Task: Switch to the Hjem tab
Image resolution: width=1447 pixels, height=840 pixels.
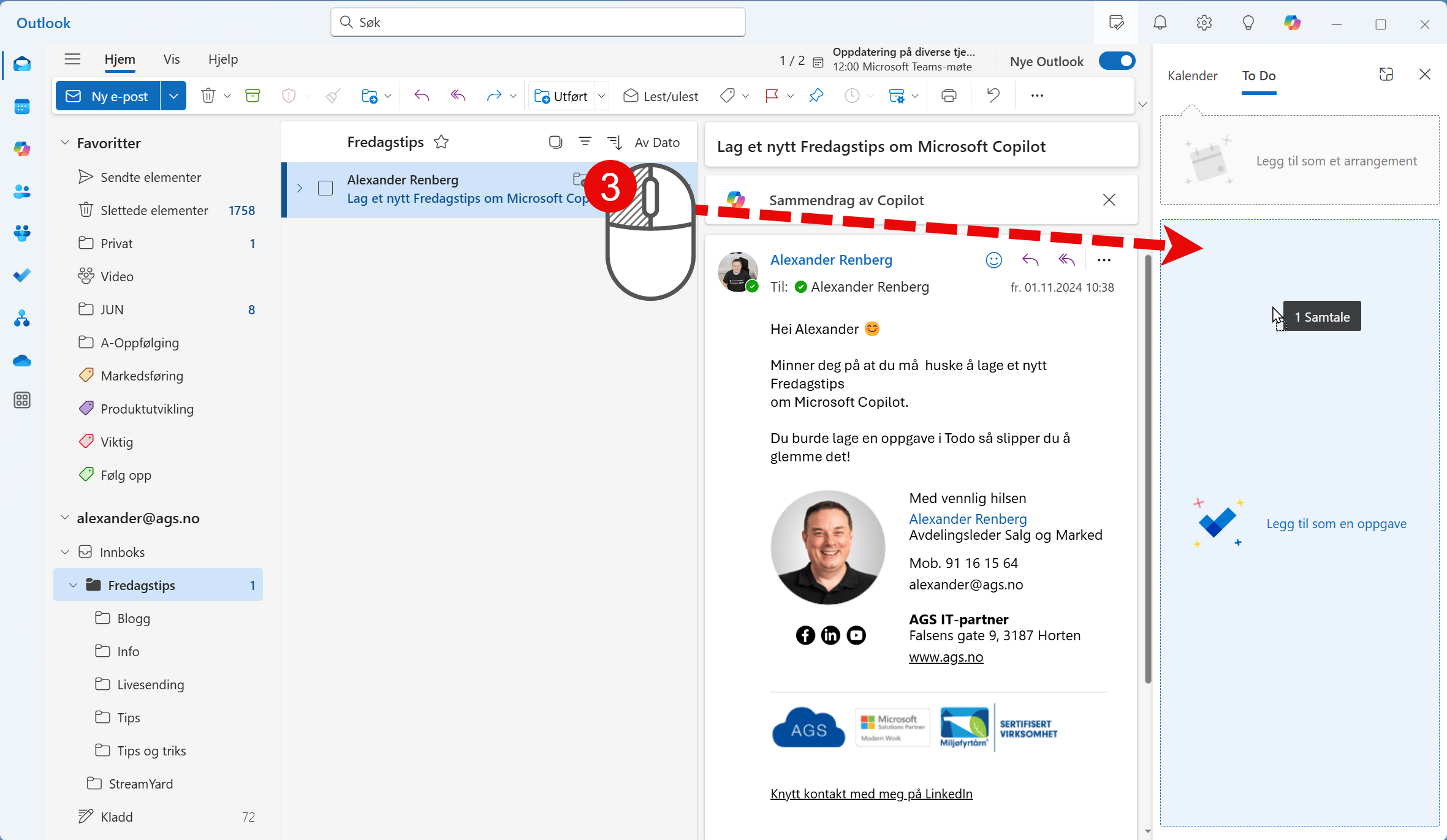Action: pyautogui.click(x=120, y=59)
